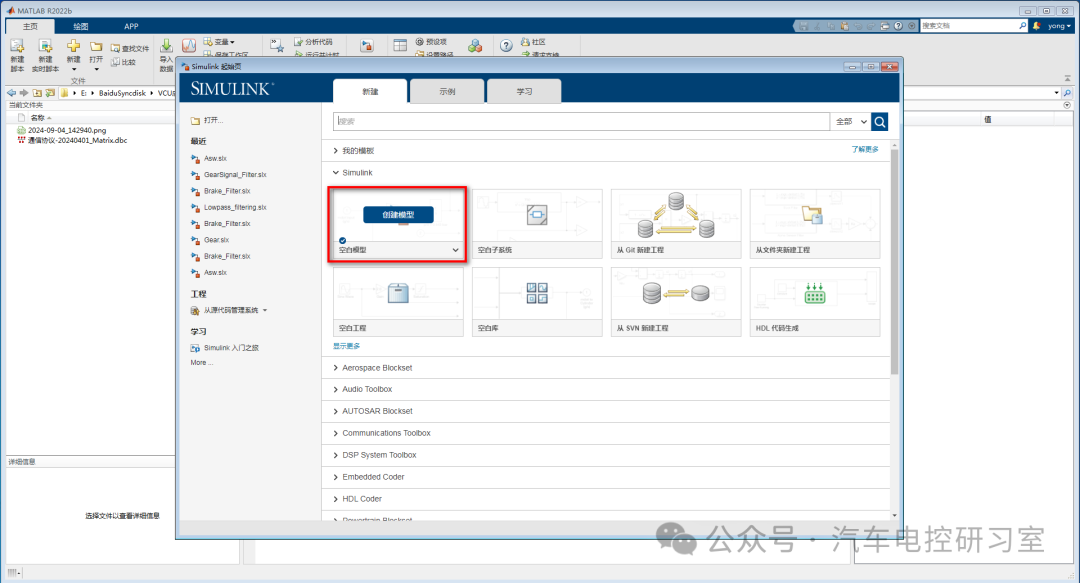Click the Layout icon in MATLAB toolbar
Viewport: 1080px width, 583px height.
point(400,45)
